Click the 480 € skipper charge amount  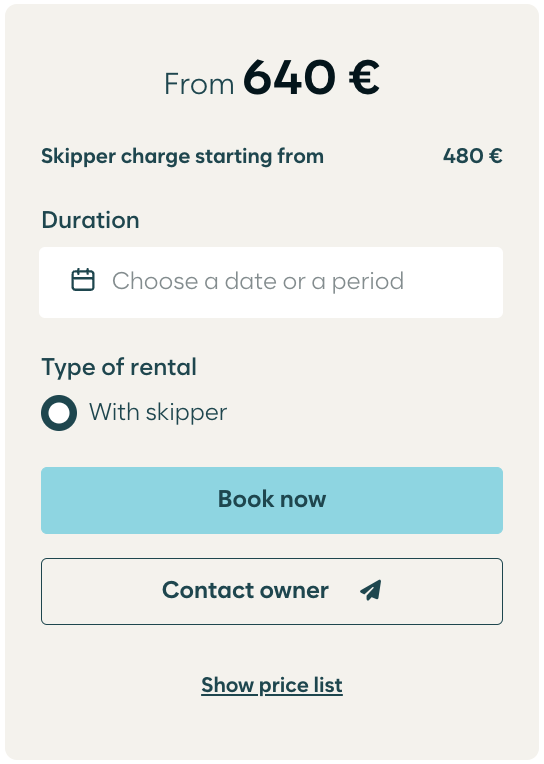[472, 156]
